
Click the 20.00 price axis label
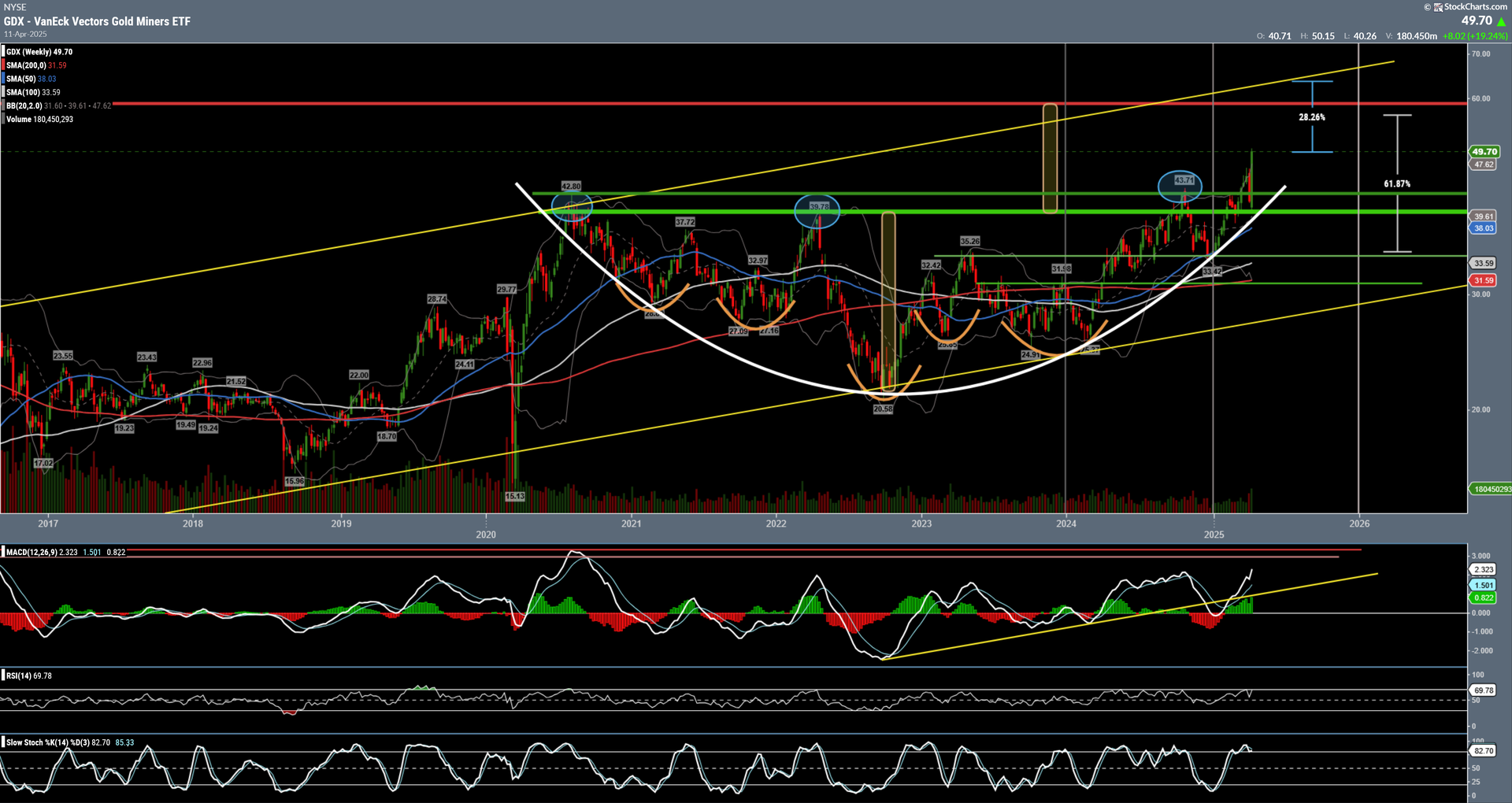coord(1481,409)
